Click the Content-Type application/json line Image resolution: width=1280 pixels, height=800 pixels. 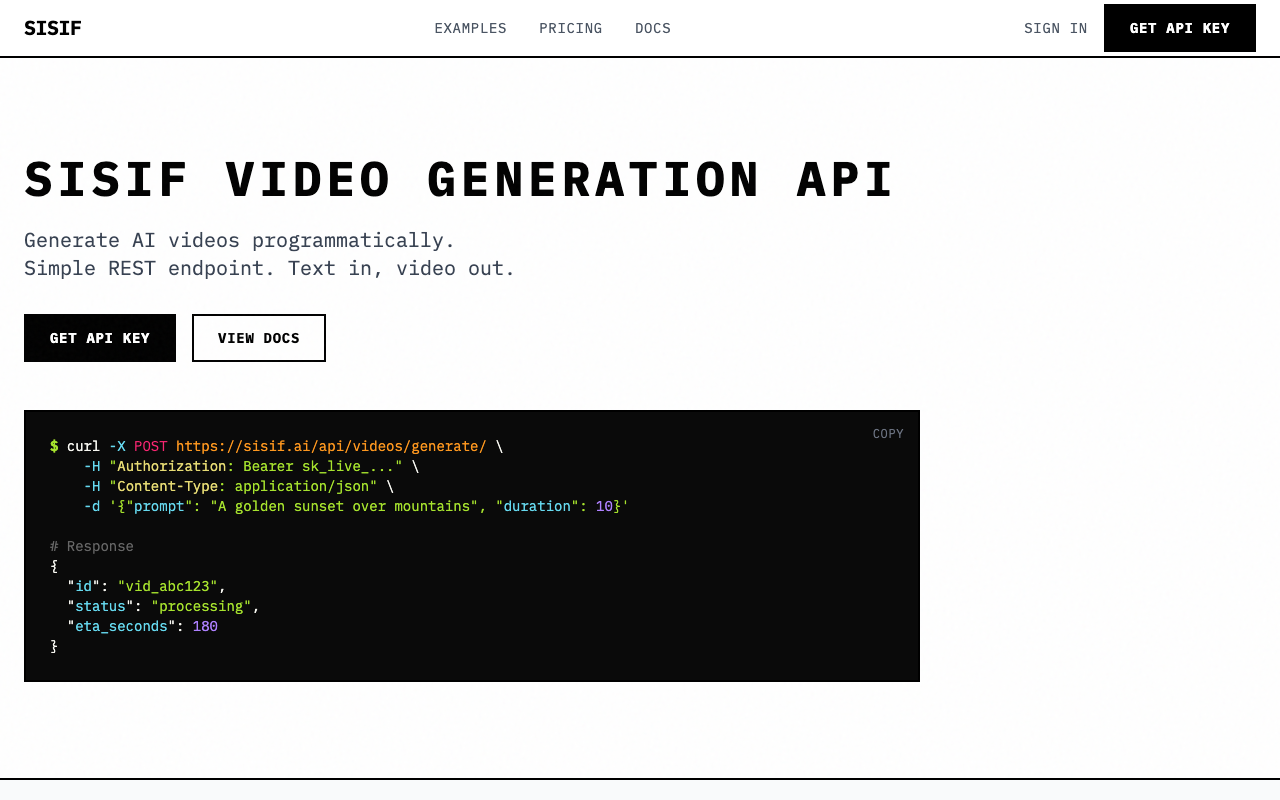(243, 486)
